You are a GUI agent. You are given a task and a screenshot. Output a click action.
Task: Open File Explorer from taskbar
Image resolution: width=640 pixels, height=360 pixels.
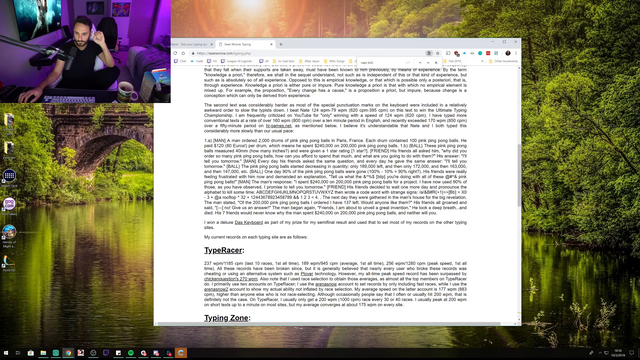click(x=43, y=353)
